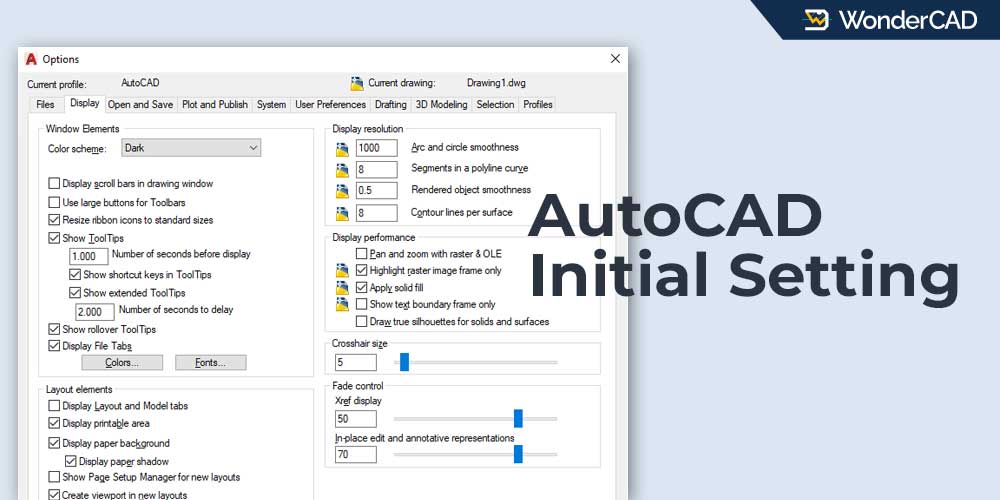Switch to the Drafting tab

point(390,105)
